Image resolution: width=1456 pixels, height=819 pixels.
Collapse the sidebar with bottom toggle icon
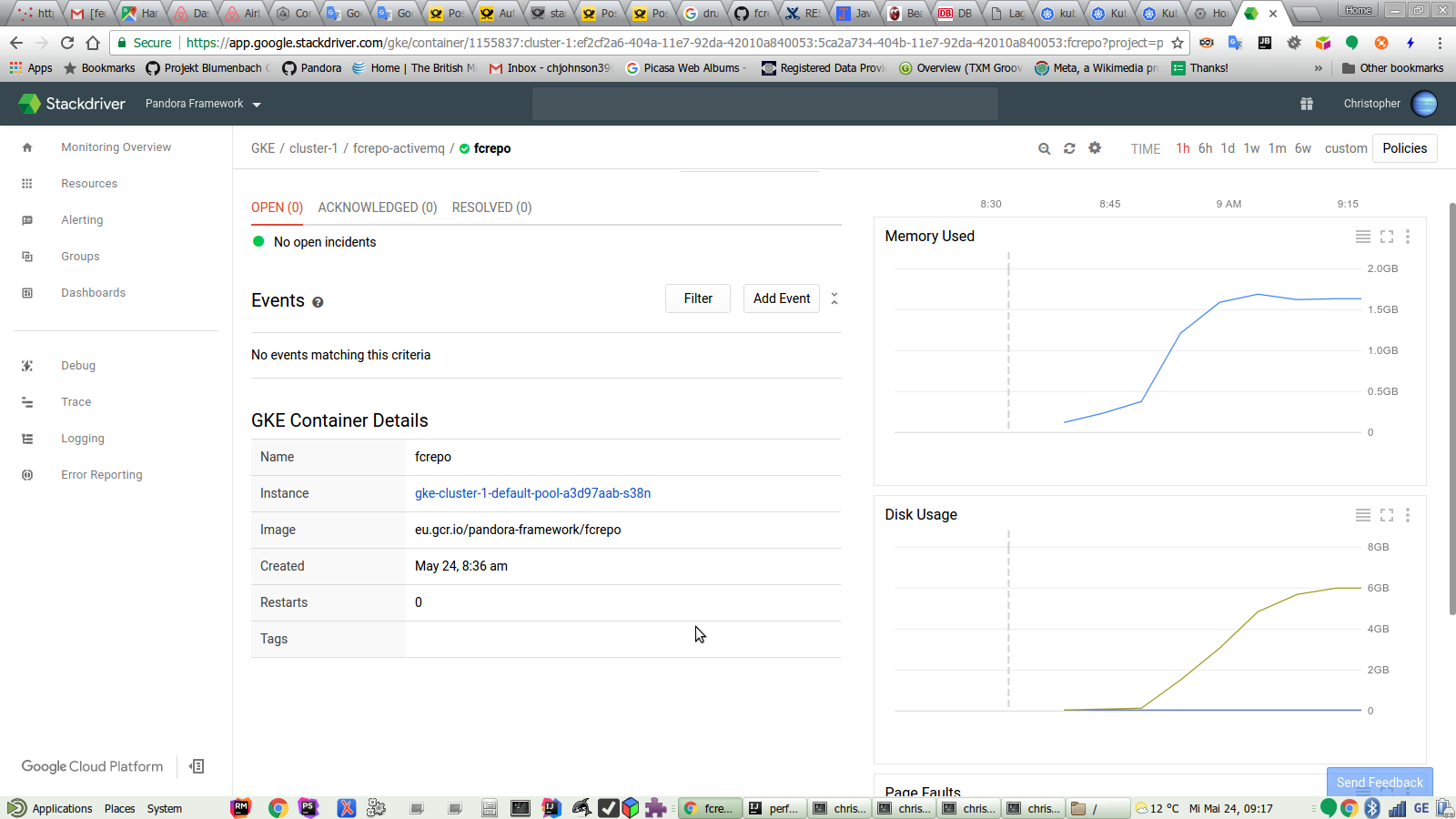pos(197,766)
